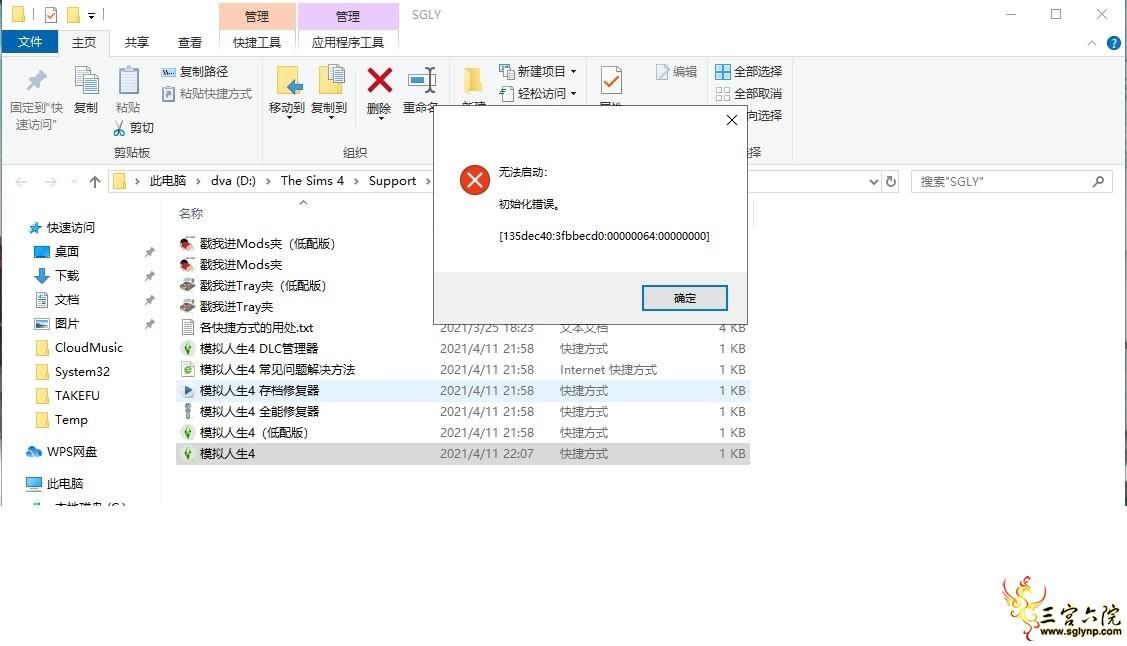Image resolution: width=1127 pixels, height=646 pixels.
Task: Click the Up one level arrow
Action: click(95, 182)
